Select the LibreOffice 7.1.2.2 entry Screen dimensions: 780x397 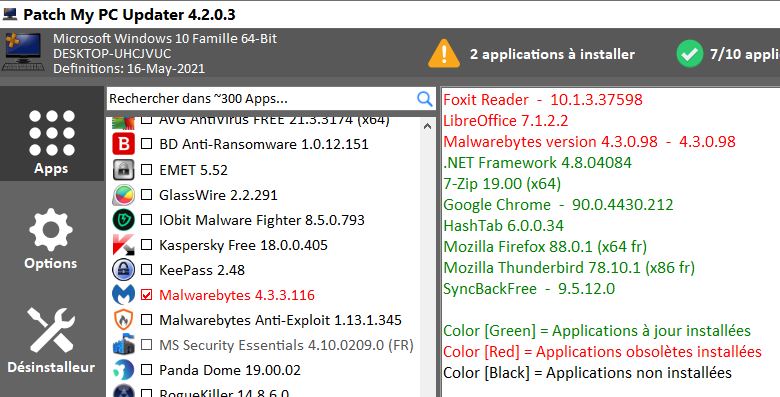tap(505, 121)
